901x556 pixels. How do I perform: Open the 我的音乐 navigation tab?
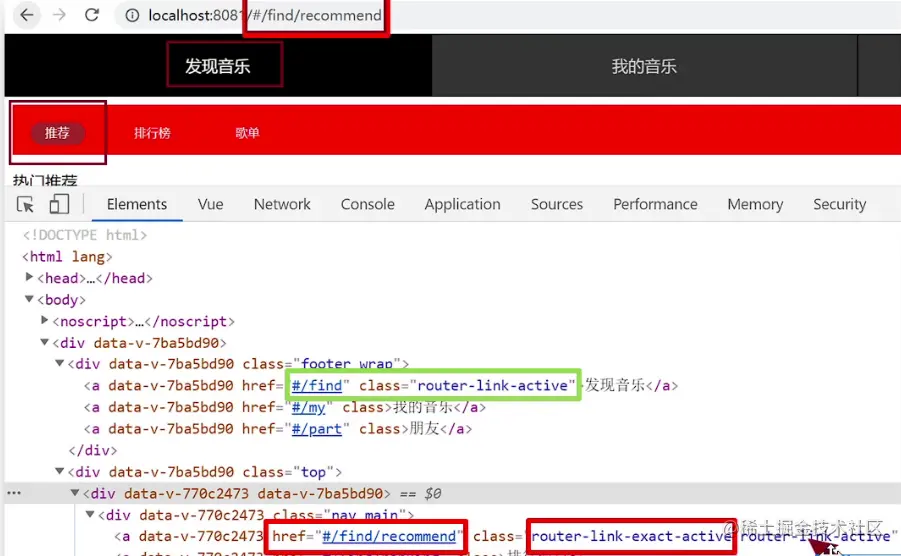coord(644,66)
